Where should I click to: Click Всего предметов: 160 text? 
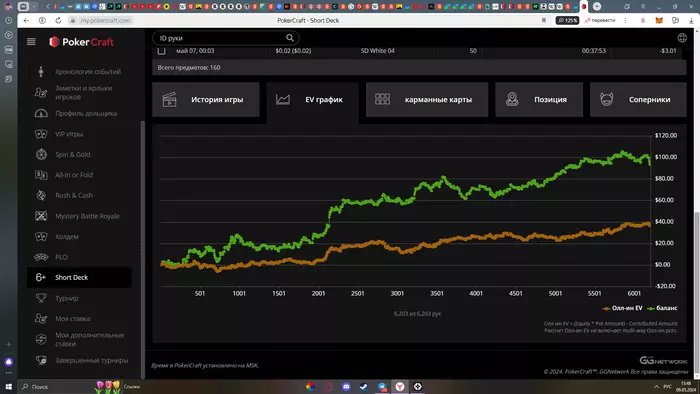189,67
